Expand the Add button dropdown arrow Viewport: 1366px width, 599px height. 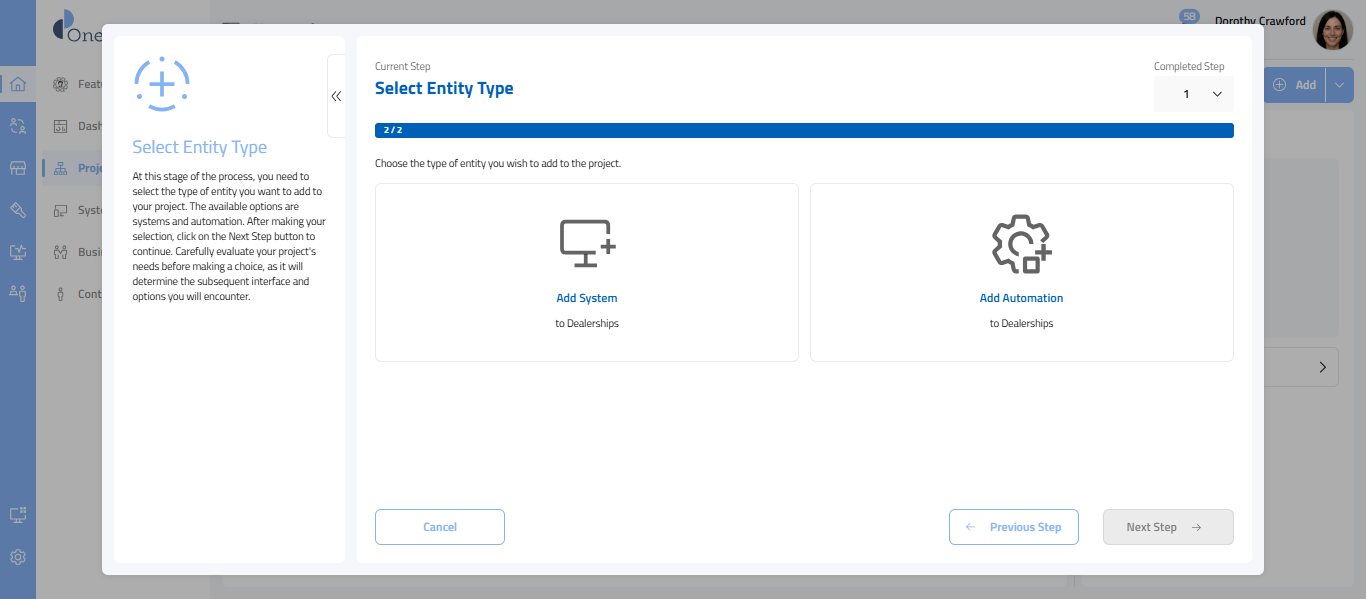coord(1339,85)
